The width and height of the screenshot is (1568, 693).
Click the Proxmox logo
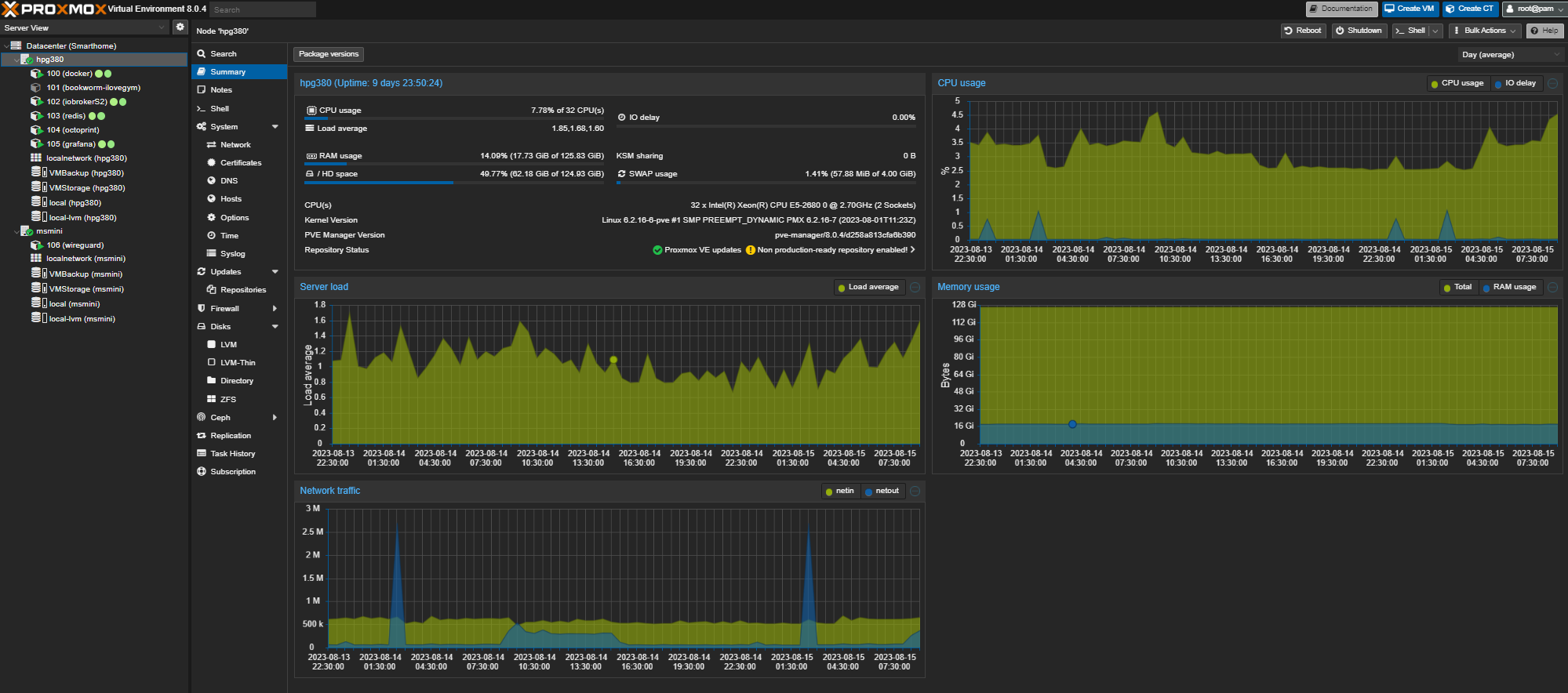pyautogui.click(x=53, y=9)
